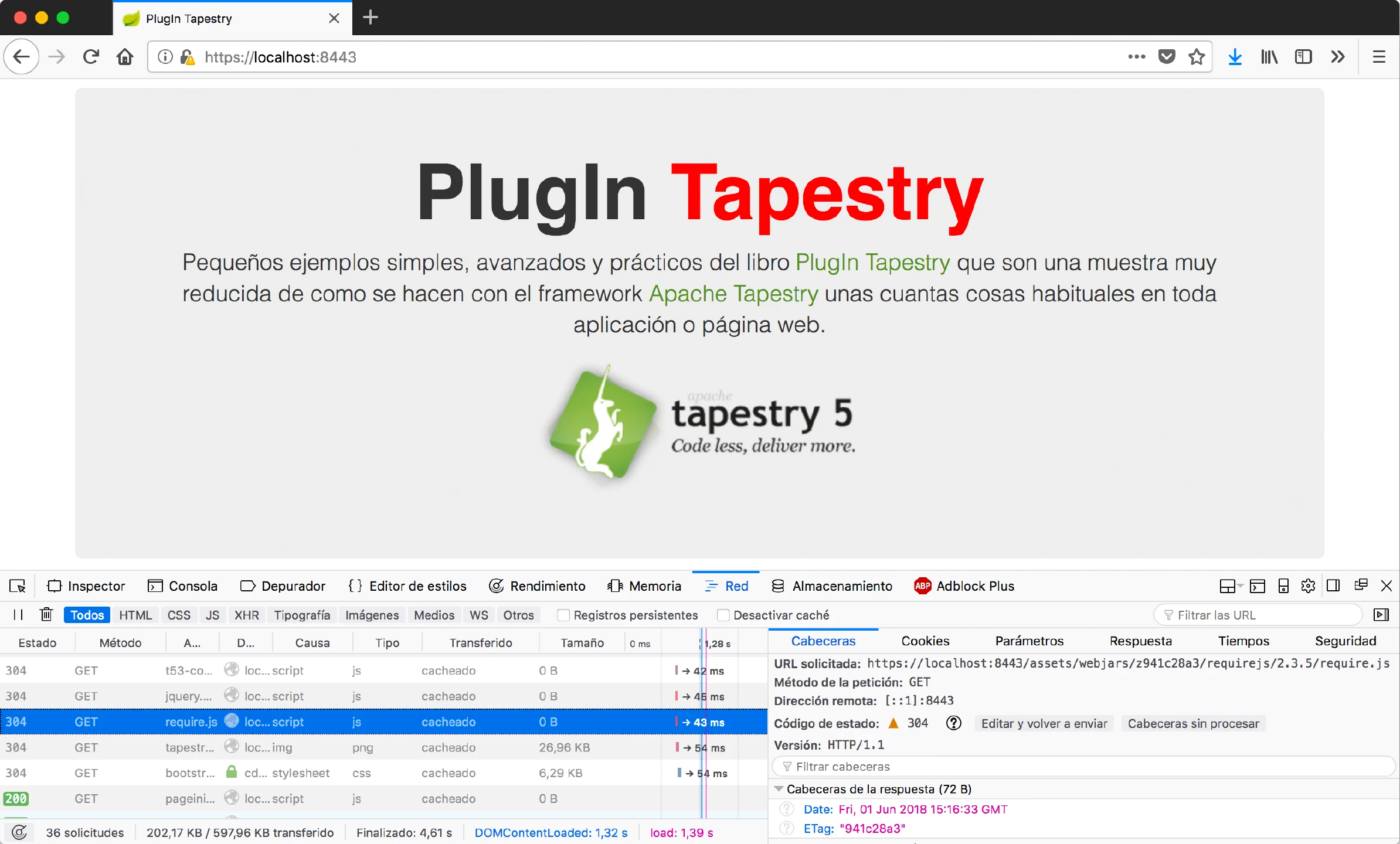This screenshot has height=844, width=1400.
Task: Clear network log with trash icon
Action: point(46,615)
